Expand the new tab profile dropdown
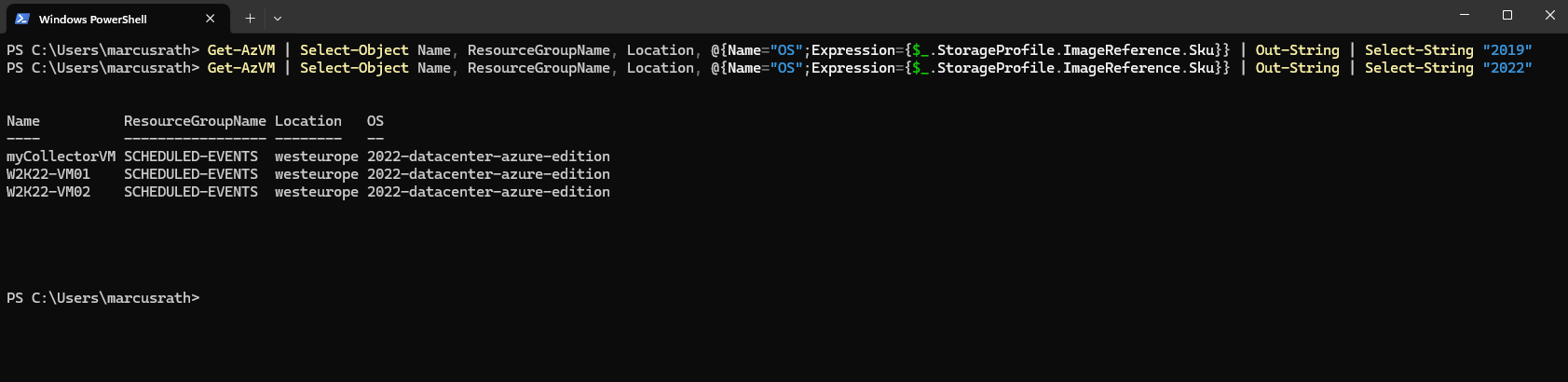Screen dimensions: 1568x382 [278, 19]
